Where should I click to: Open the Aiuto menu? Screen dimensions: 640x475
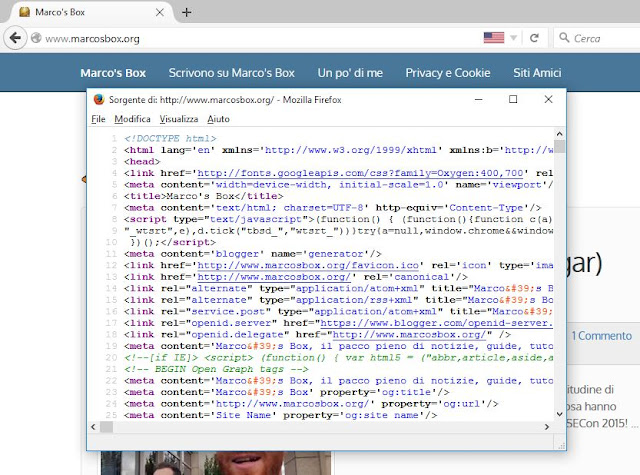click(x=218, y=119)
